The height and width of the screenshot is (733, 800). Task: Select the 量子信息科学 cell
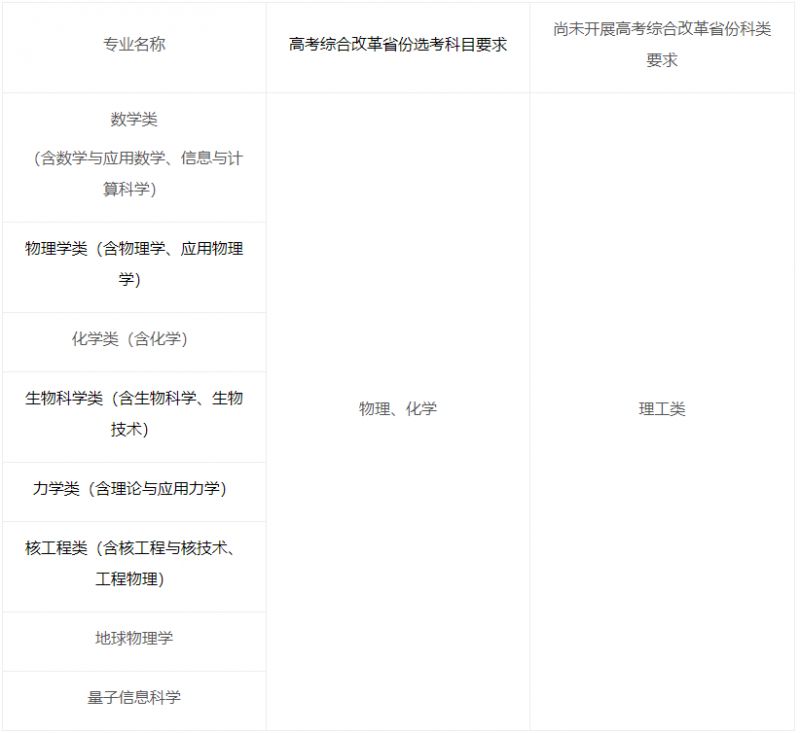pos(134,700)
